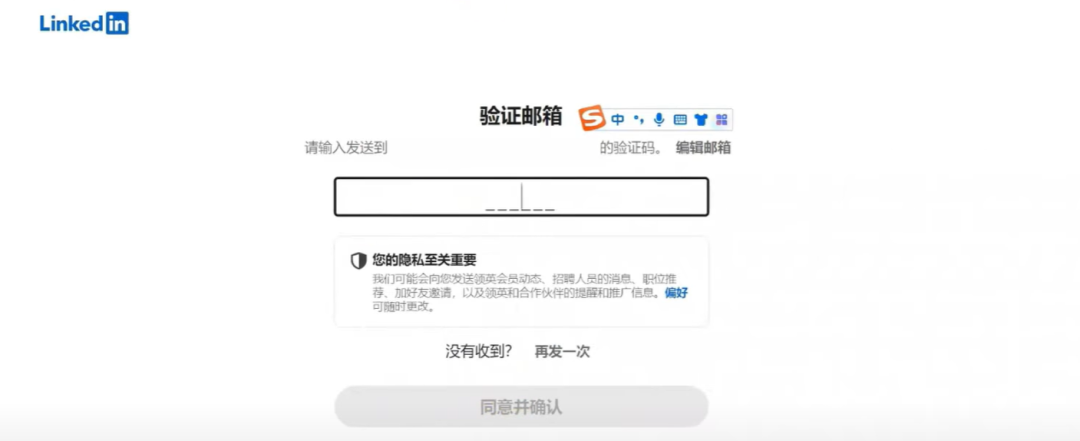Click the 验证邮箱 heading
1080x441 pixels.
tap(521, 116)
